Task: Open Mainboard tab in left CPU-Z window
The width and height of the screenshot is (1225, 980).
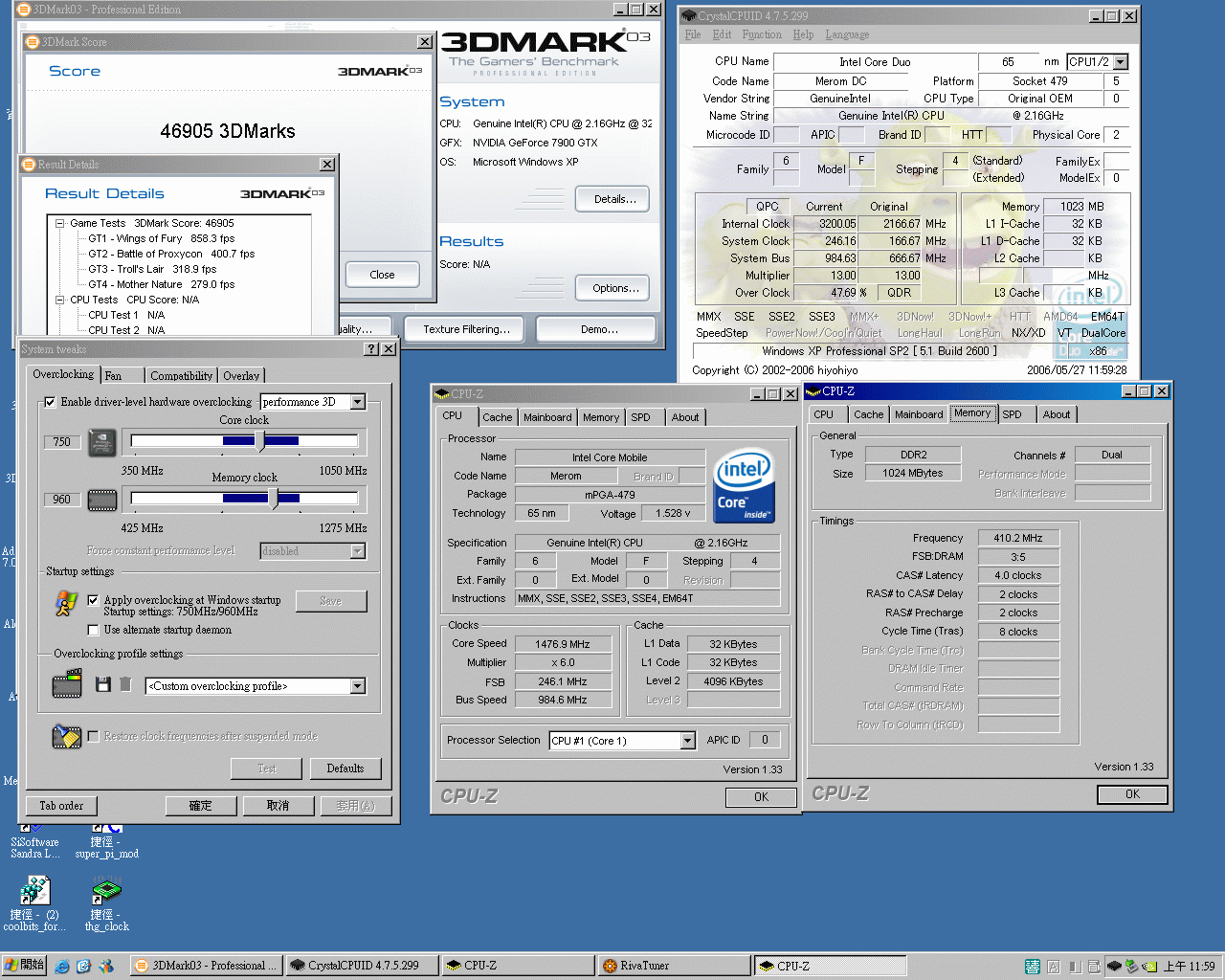Action: coord(547,417)
